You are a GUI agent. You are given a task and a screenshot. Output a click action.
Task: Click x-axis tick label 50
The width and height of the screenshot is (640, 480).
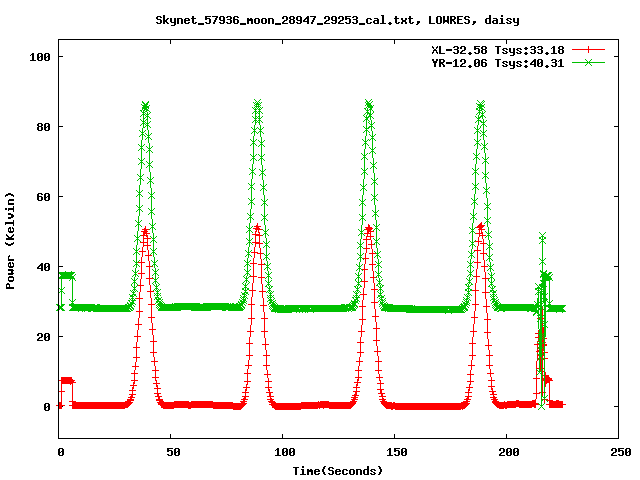coord(173,452)
